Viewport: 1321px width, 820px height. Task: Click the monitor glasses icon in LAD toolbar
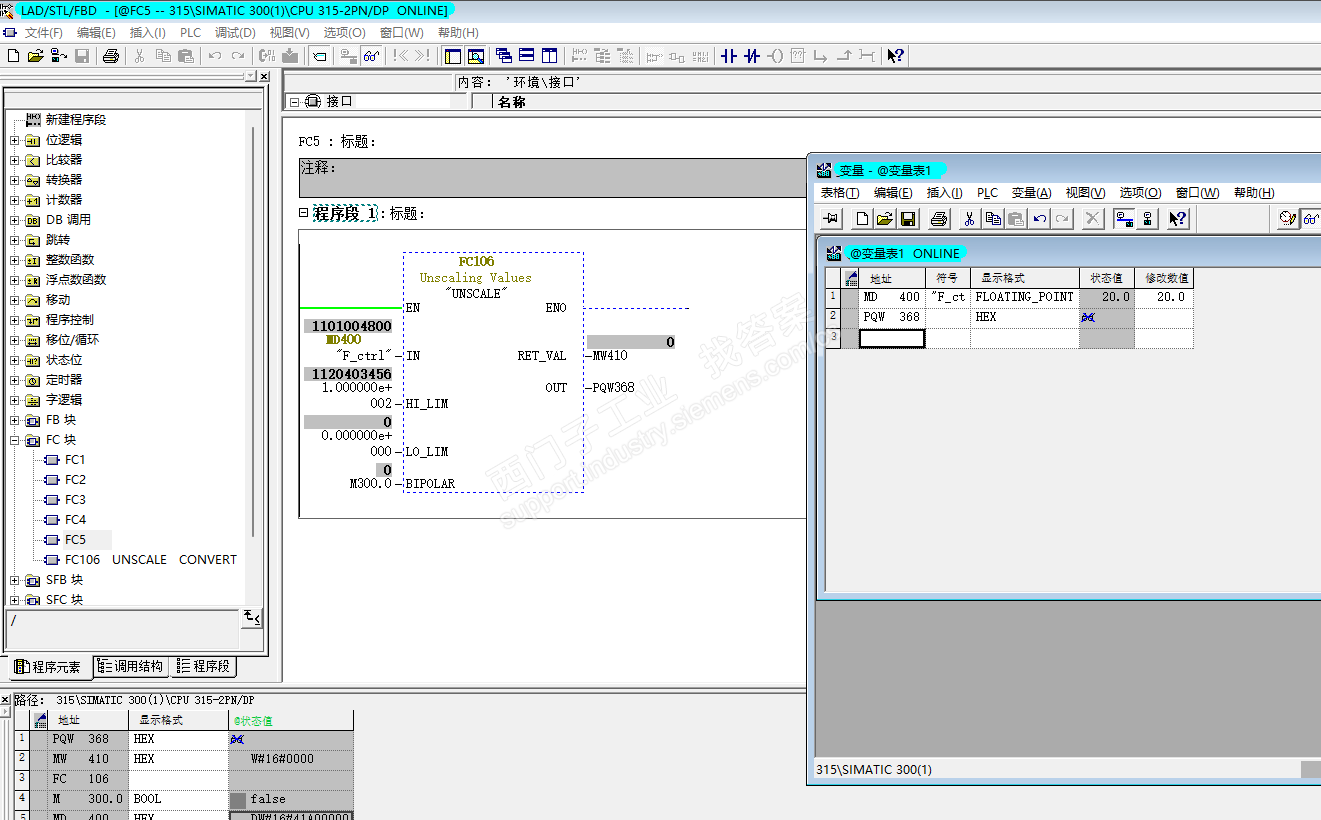(371, 56)
